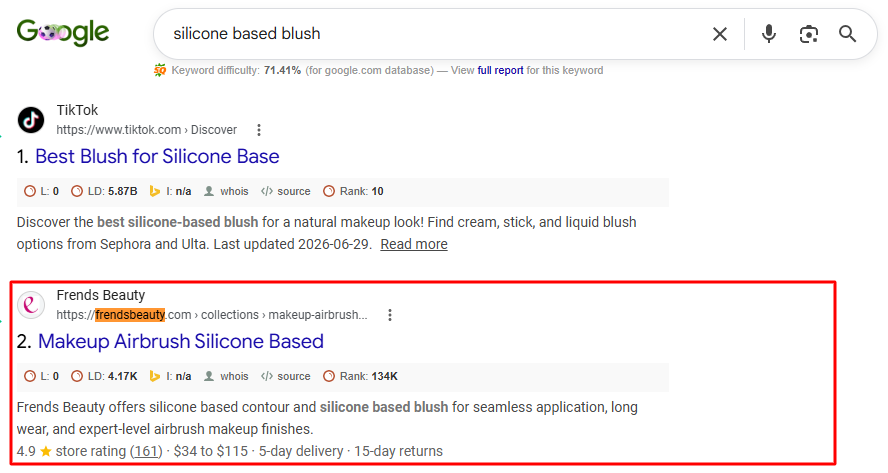Click 'source' in the Frends Beauty SEO bar

tap(285, 376)
